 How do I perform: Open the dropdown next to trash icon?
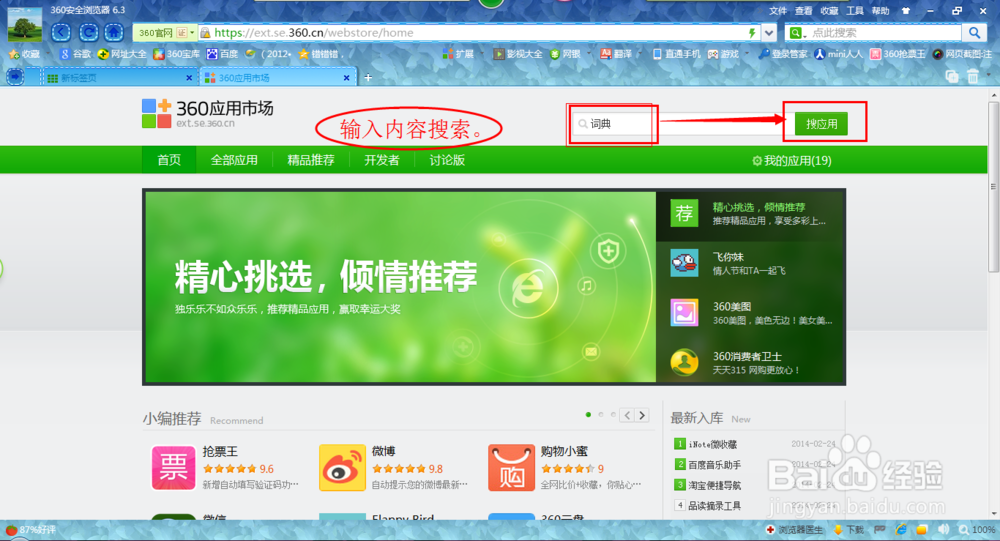point(988,76)
